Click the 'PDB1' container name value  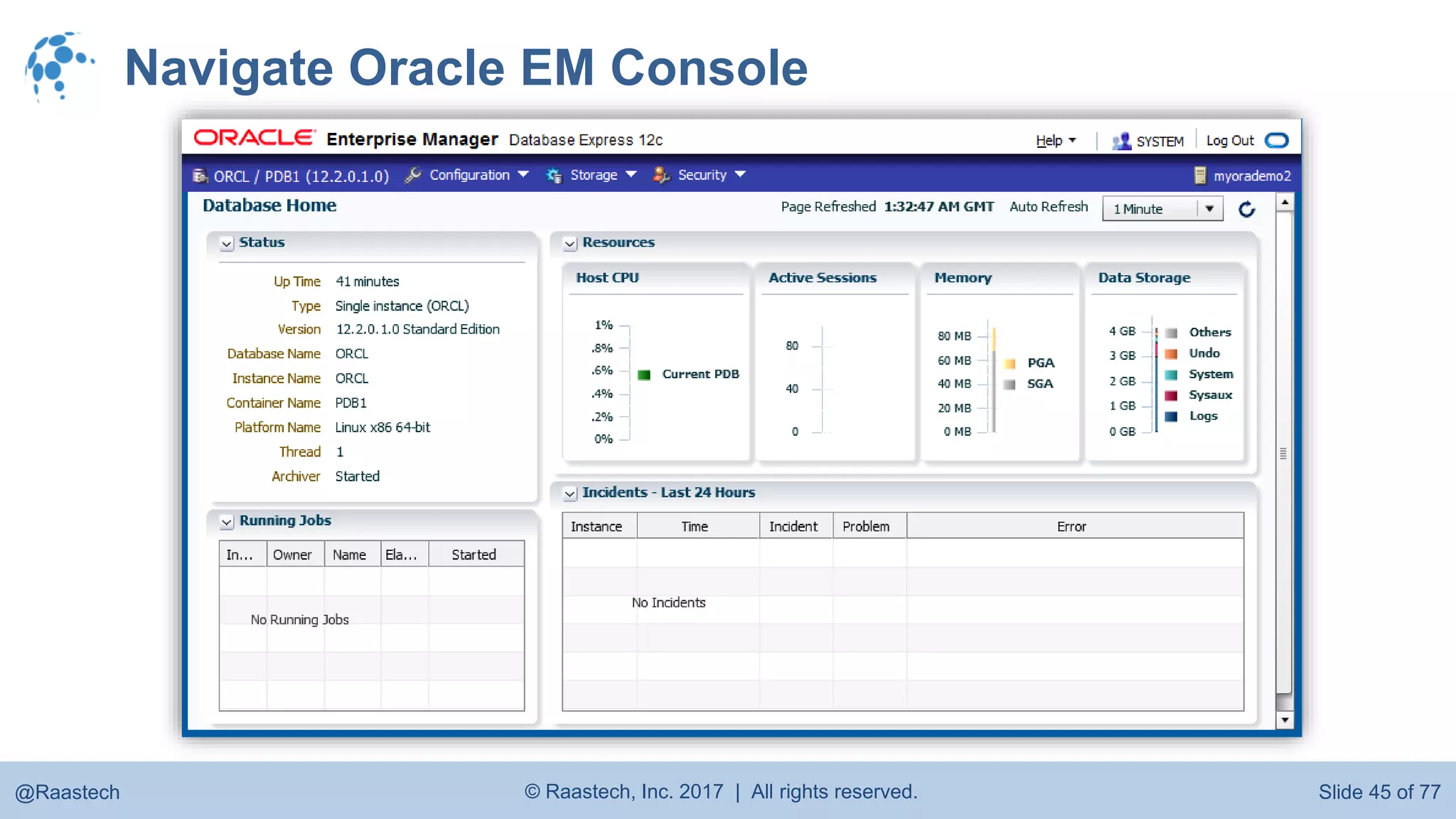pos(350,403)
